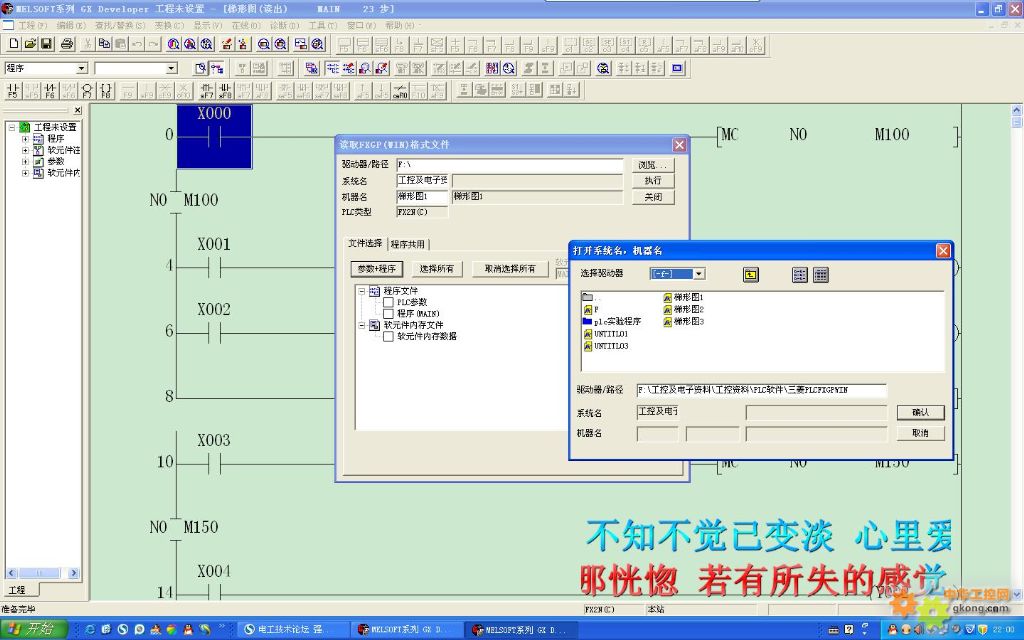Click 取消 in the open dialog

pos(920,433)
